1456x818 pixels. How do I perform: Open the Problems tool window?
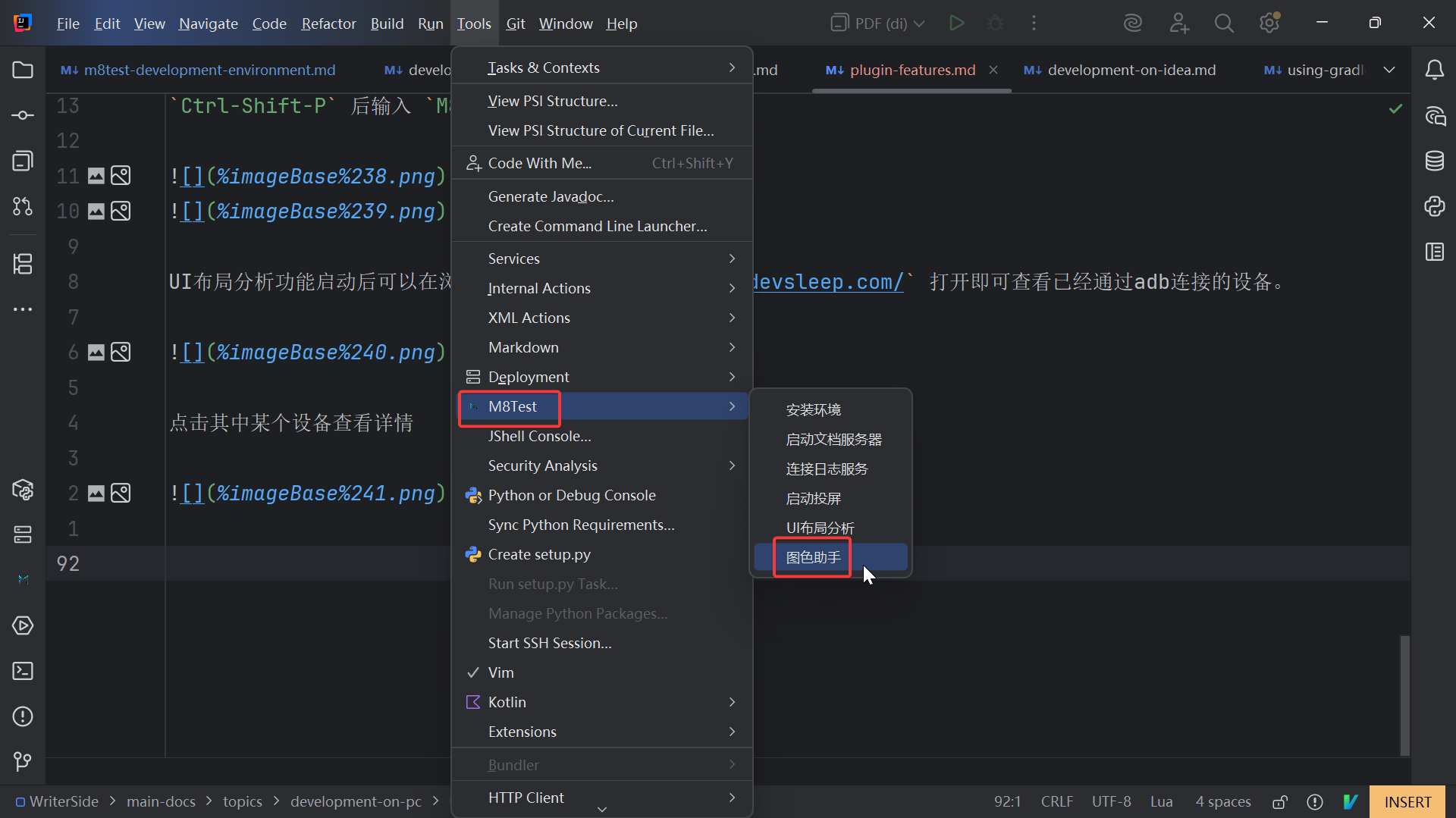click(x=23, y=716)
